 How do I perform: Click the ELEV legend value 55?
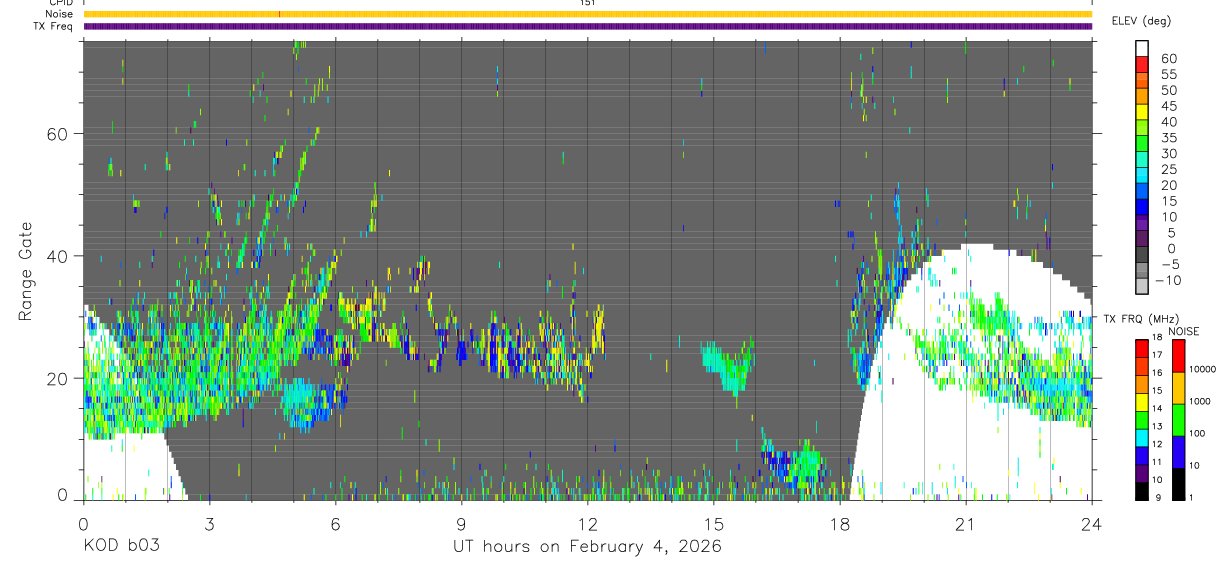[1168, 74]
